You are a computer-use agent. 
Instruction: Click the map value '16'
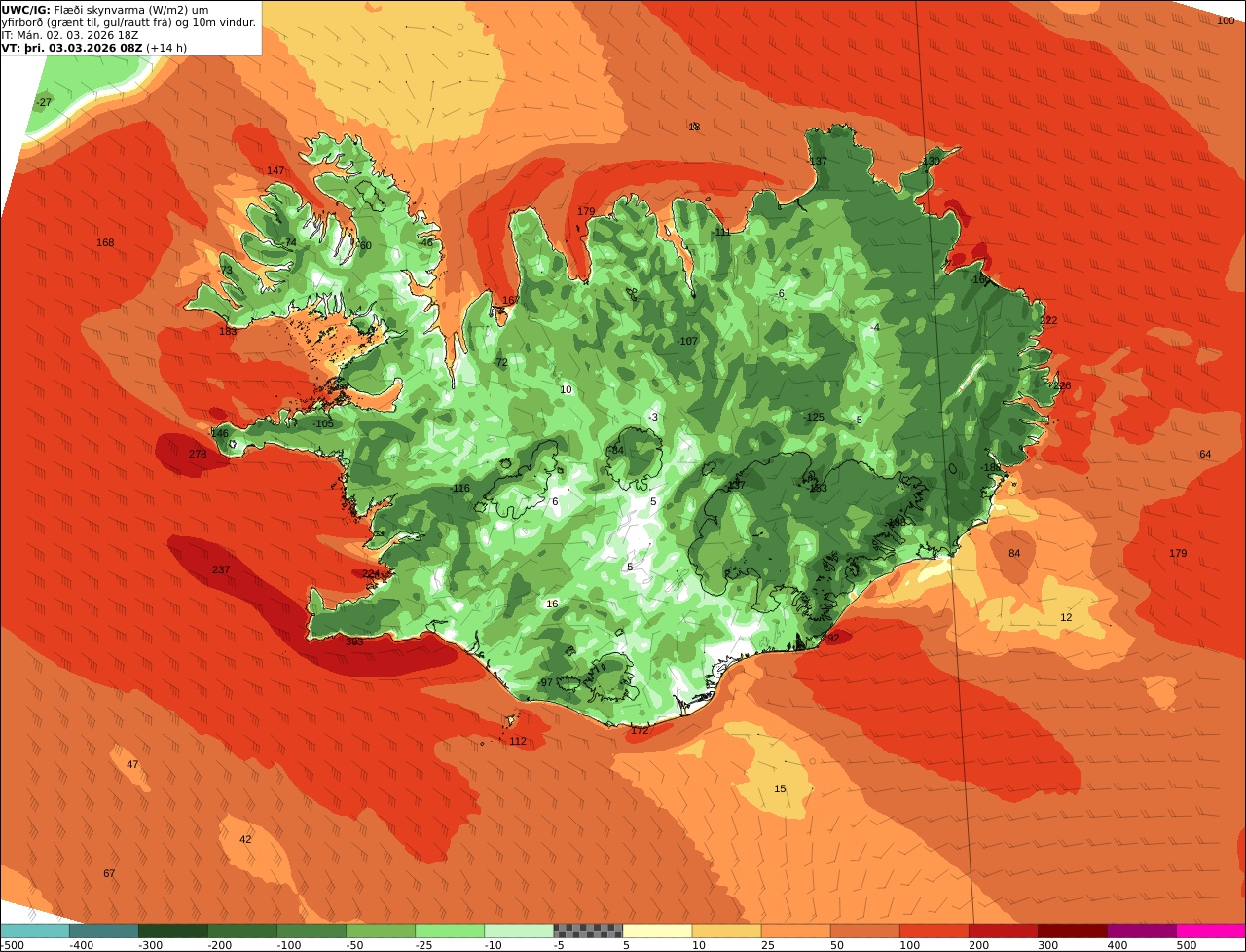pyautogui.click(x=552, y=604)
